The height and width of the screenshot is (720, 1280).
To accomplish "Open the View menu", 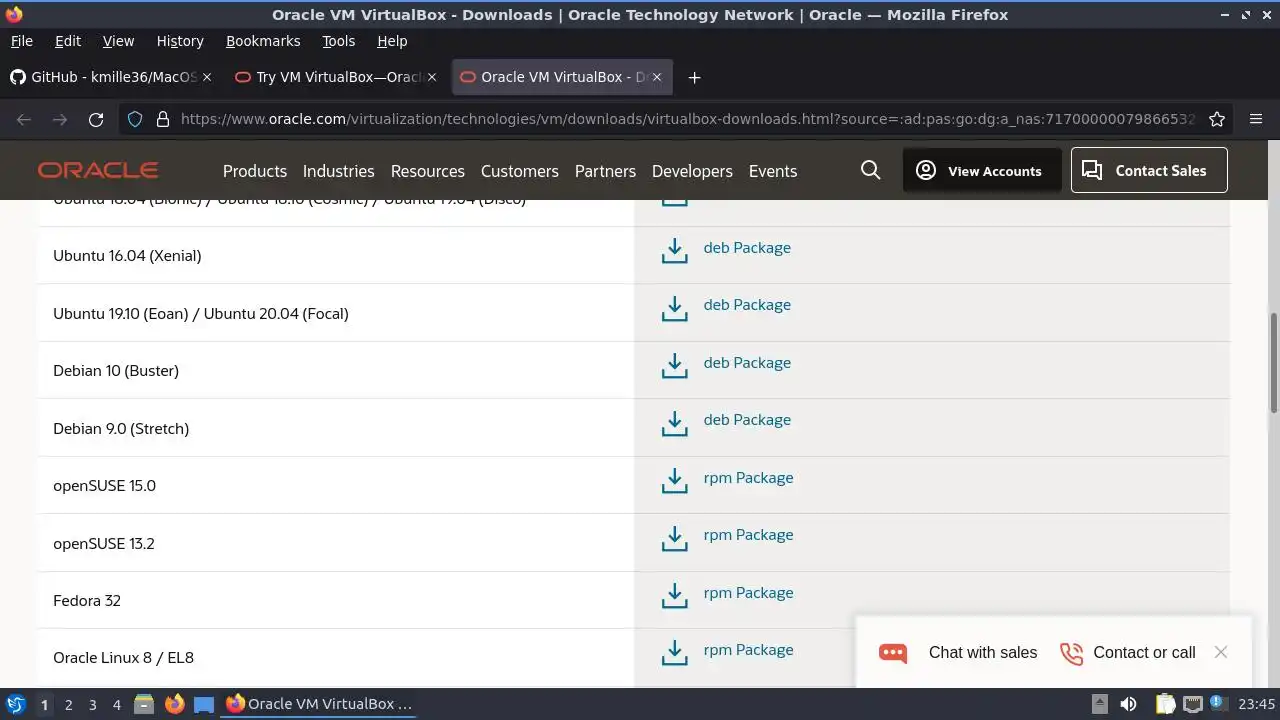I will pyautogui.click(x=118, y=41).
